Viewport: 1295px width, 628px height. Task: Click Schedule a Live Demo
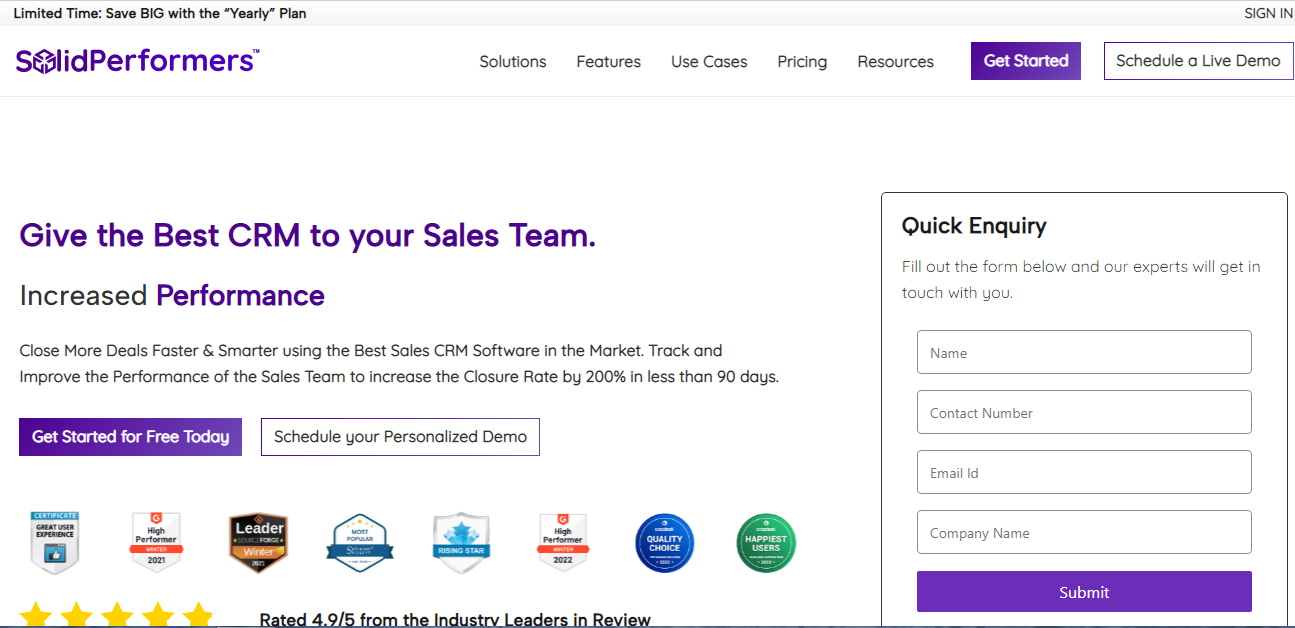[1198, 61]
